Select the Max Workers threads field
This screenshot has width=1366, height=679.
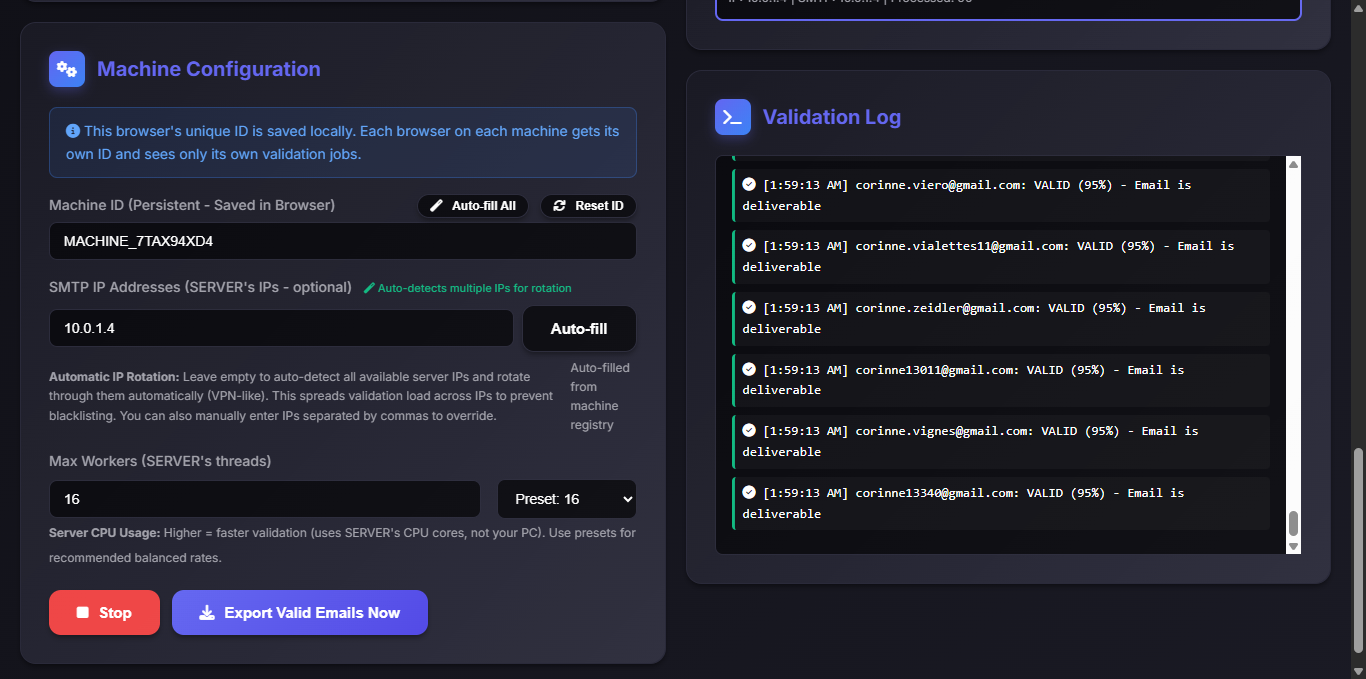tap(264, 498)
